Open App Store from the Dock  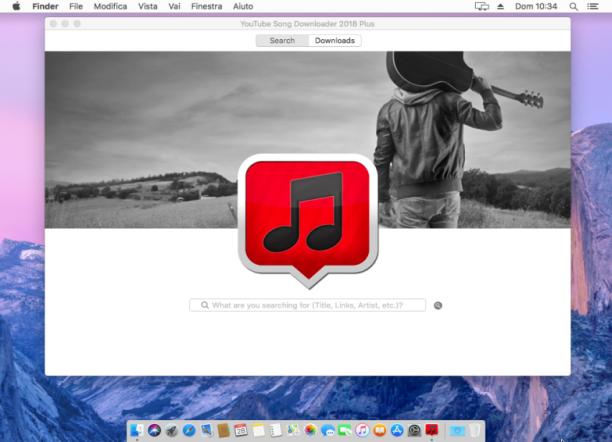tap(397, 430)
